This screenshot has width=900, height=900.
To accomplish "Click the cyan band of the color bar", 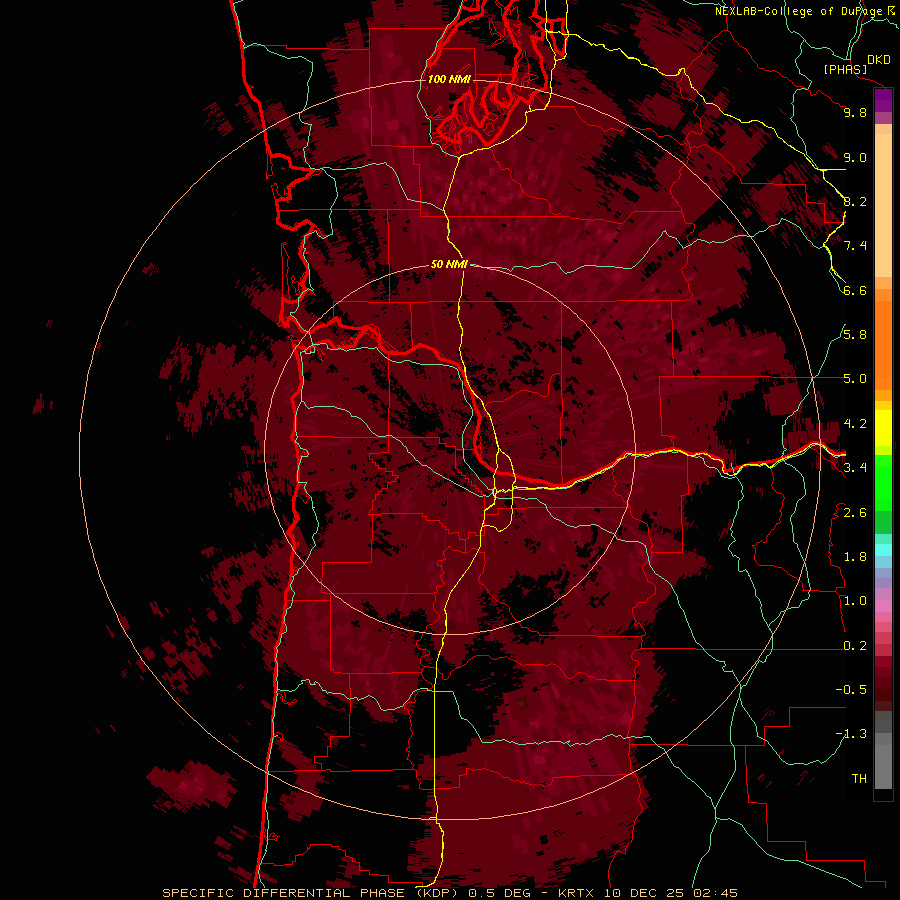I will [x=883, y=550].
